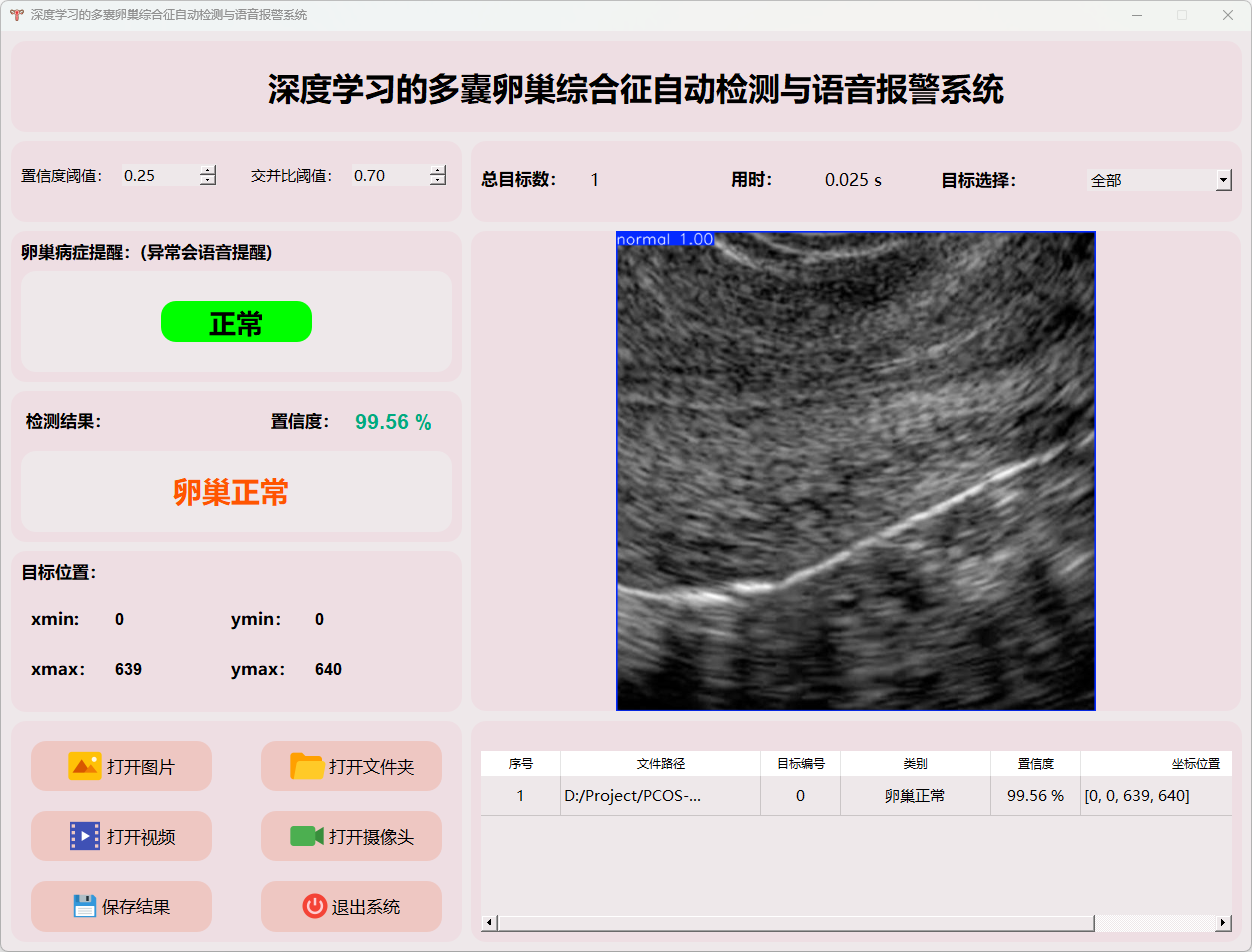Click the 置信度阈值 input field

pos(160,175)
